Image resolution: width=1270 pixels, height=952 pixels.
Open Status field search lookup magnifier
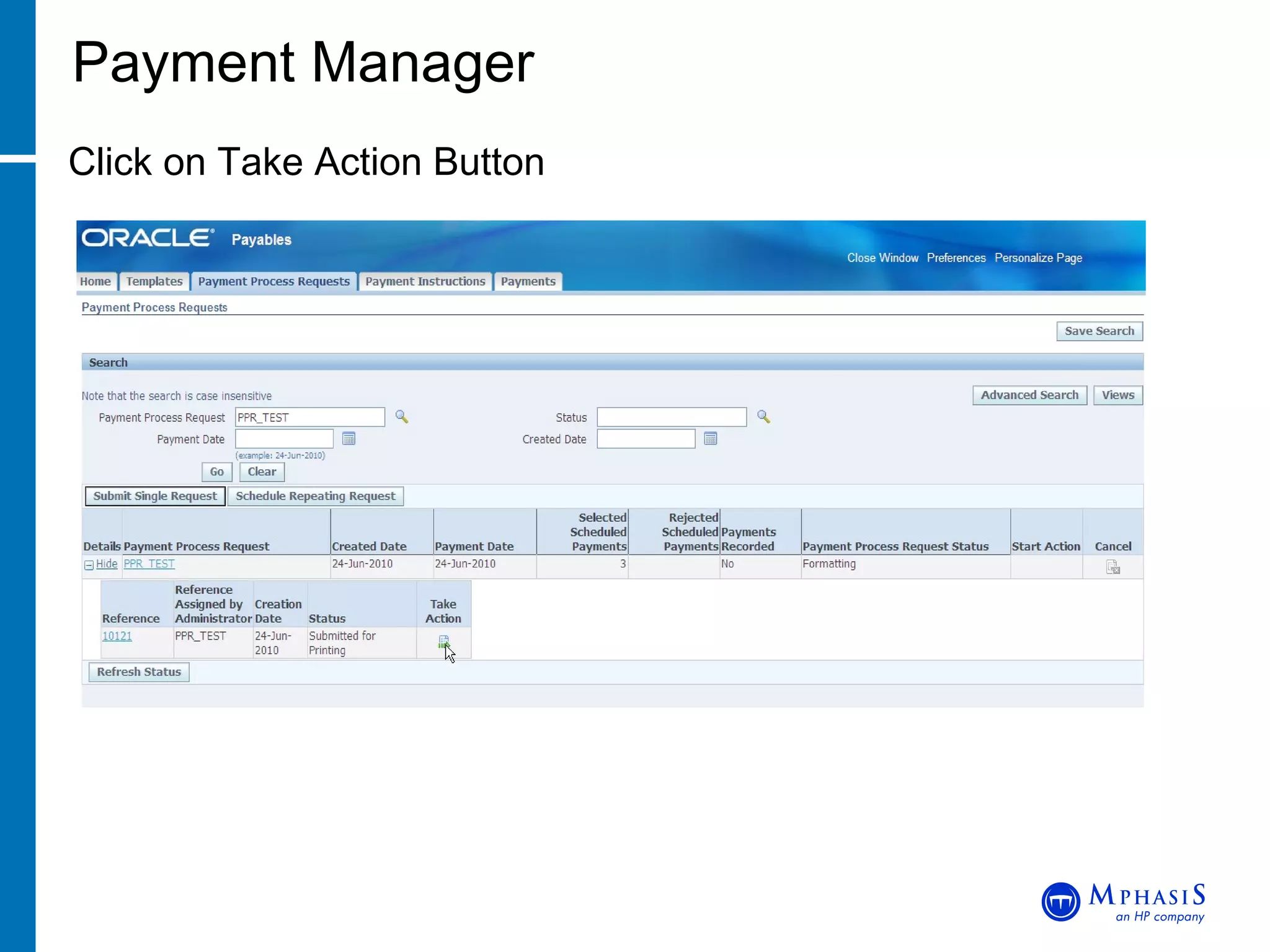pyautogui.click(x=763, y=416)
